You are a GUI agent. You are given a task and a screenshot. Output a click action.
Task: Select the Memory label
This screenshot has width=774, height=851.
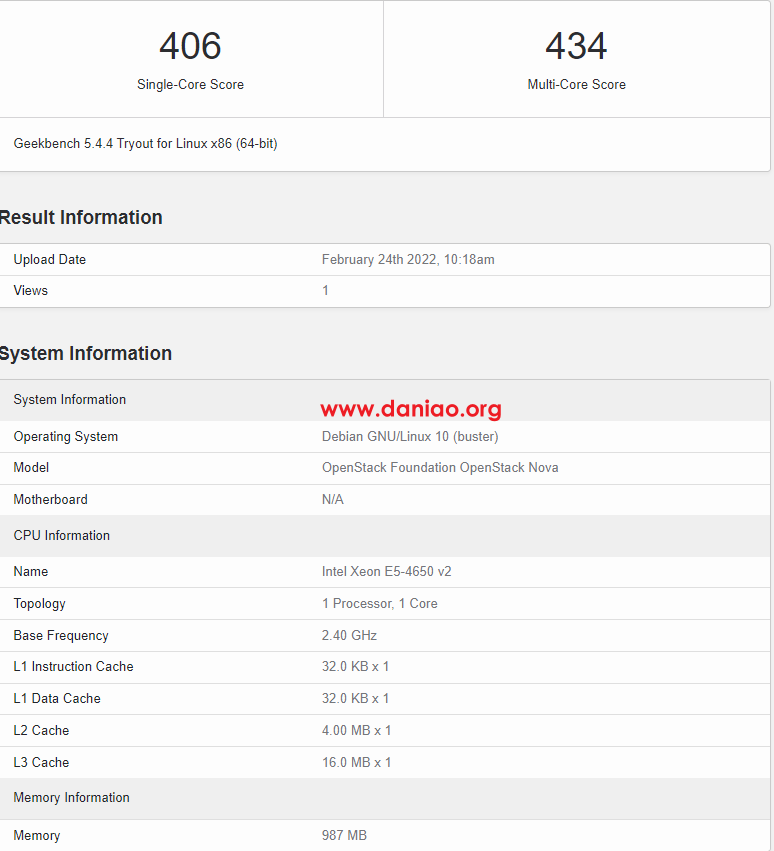pos(36,835)
